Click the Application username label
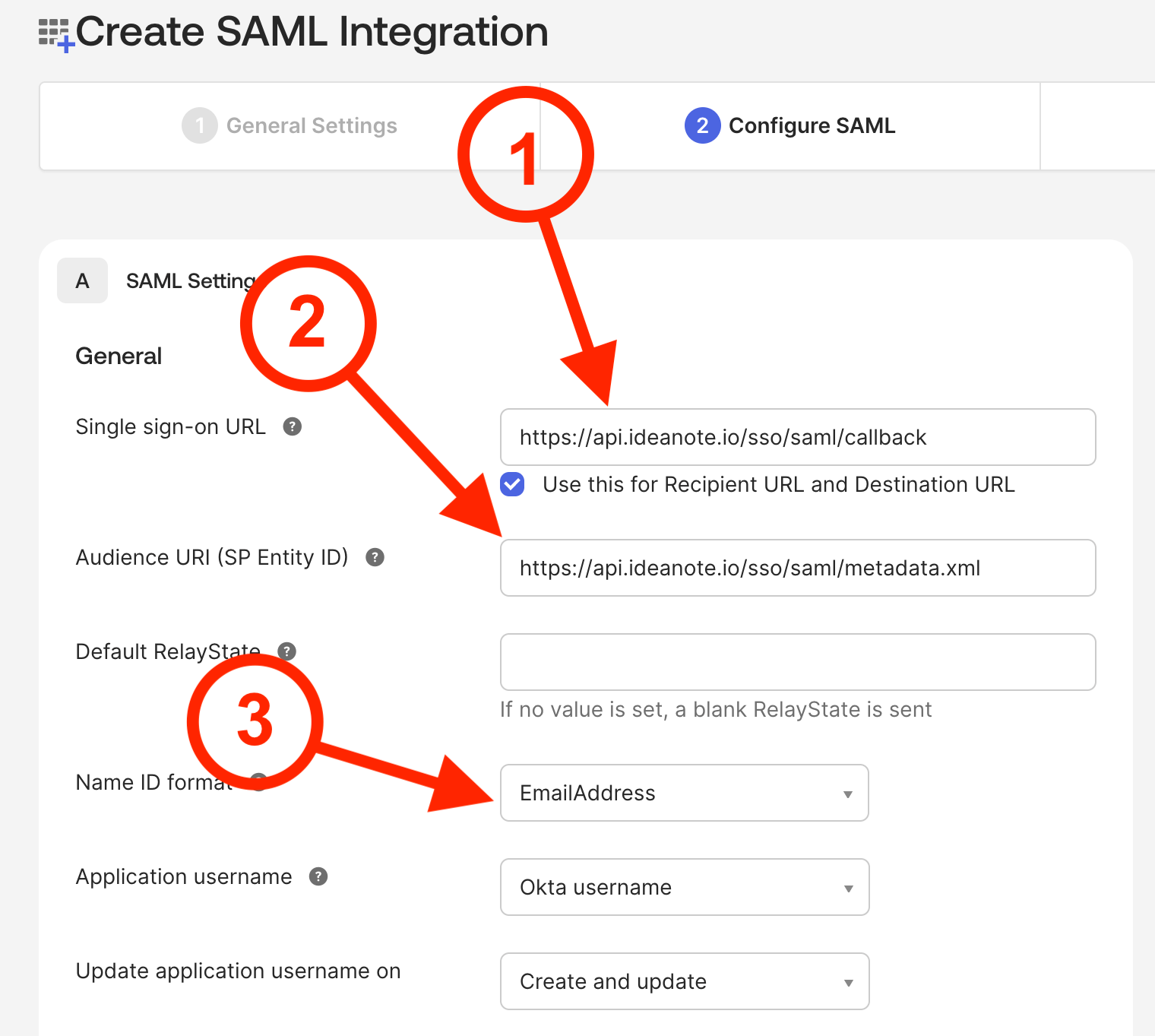This screenshot has height=1036, width=1155. (184, 876)
